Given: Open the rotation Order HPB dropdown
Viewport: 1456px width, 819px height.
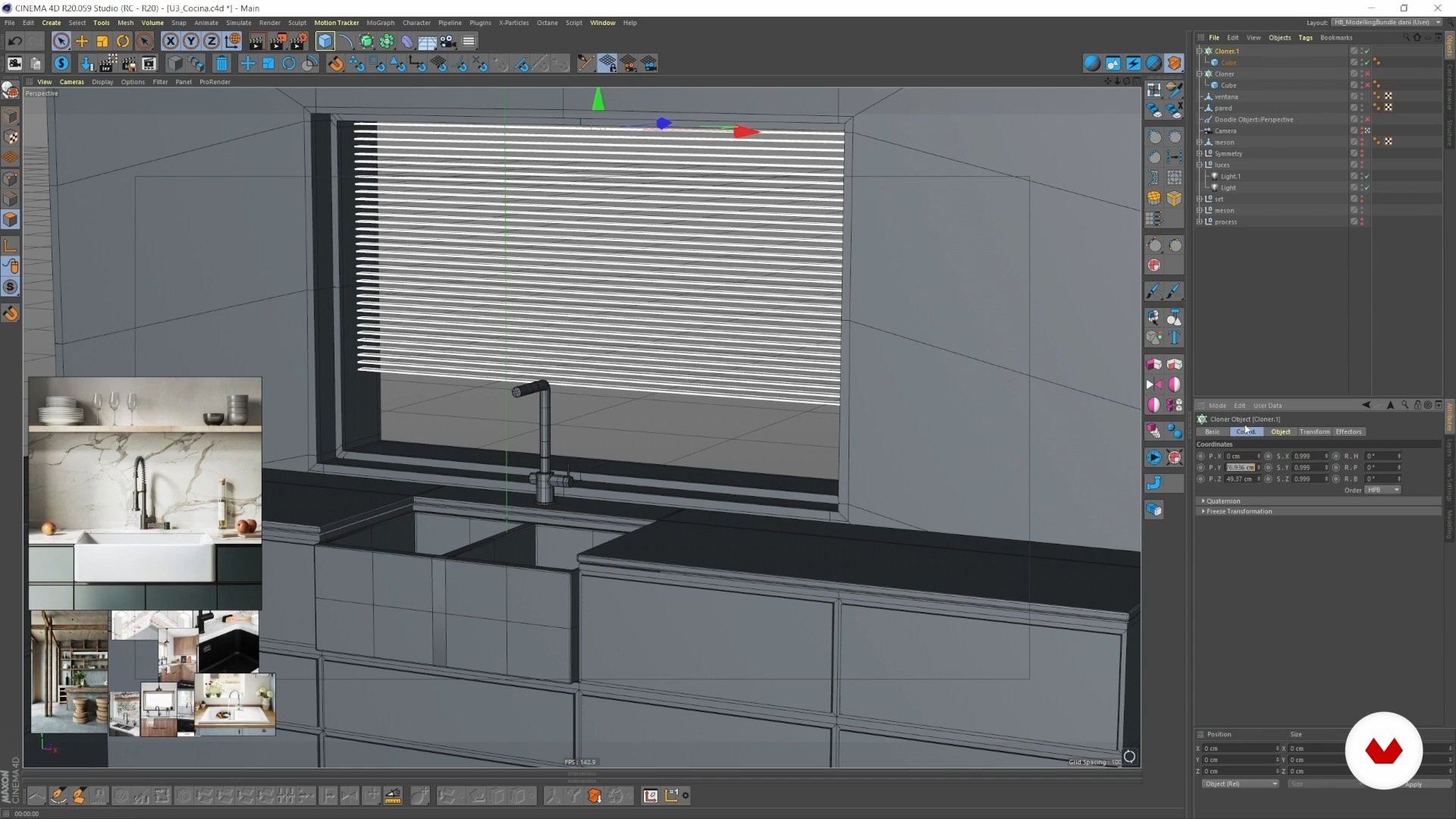Looking at the screenshot, I should 1382,491.
